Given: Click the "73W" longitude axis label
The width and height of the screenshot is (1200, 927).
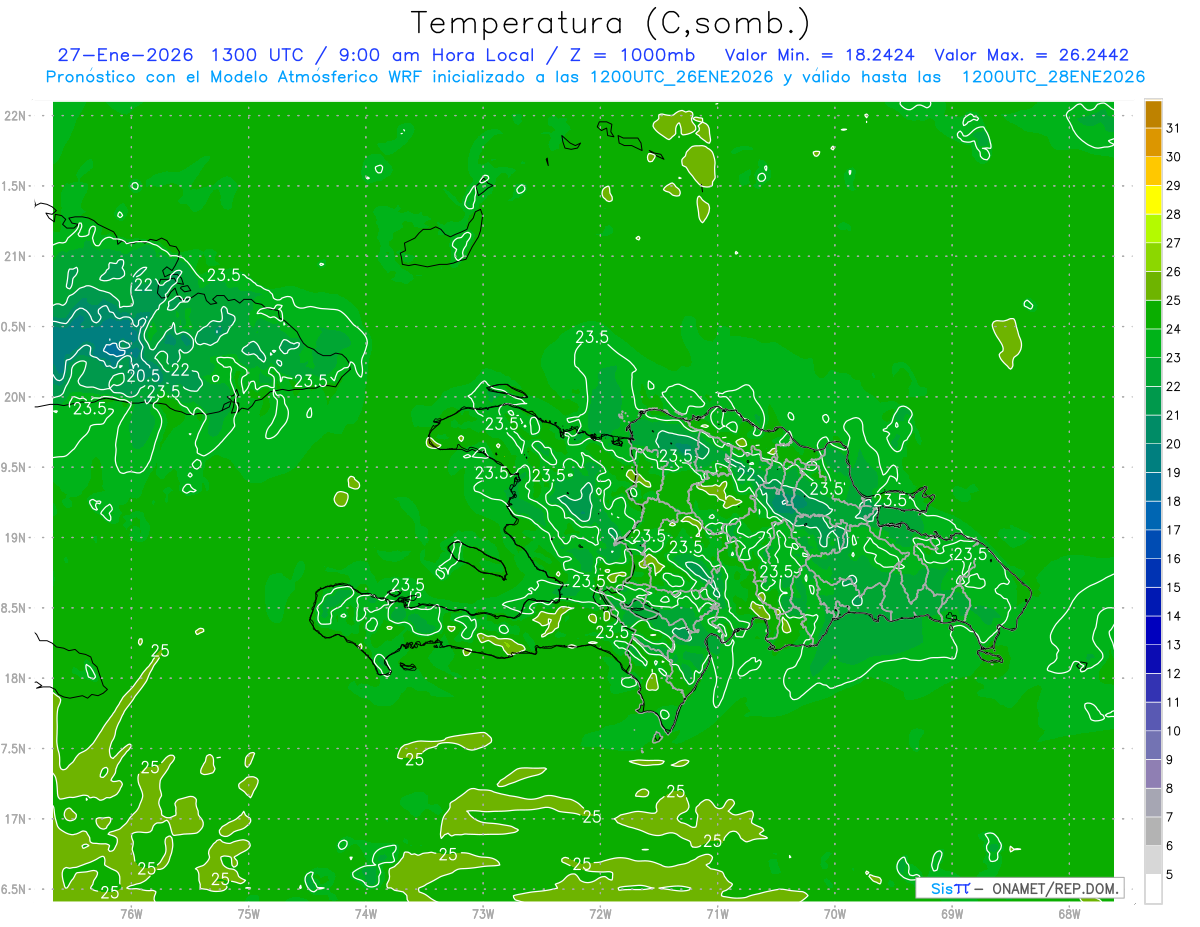Looking at the screenshot, I should [483, 914].
